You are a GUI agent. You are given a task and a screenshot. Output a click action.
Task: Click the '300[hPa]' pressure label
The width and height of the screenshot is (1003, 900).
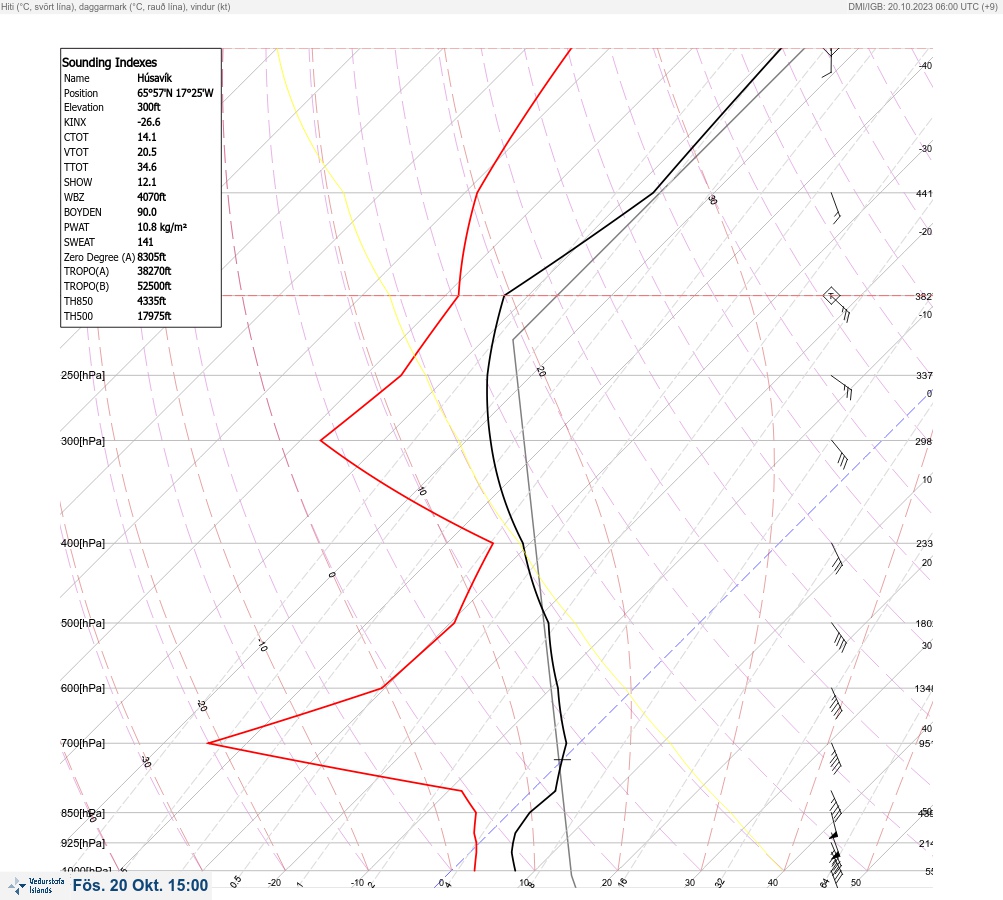point(83,441)
